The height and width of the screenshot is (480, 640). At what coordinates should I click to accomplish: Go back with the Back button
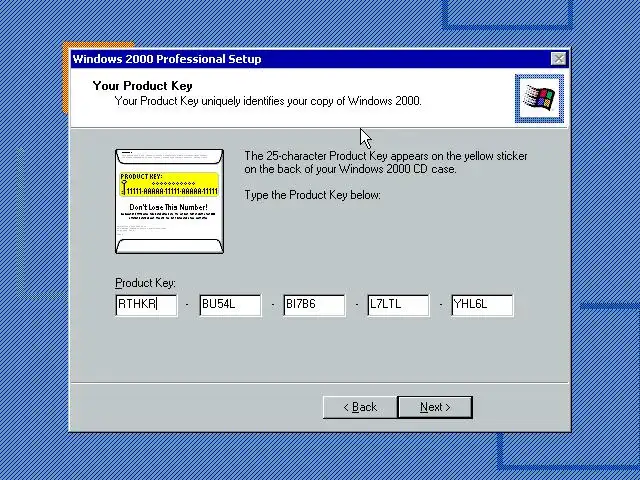point(360,407)
